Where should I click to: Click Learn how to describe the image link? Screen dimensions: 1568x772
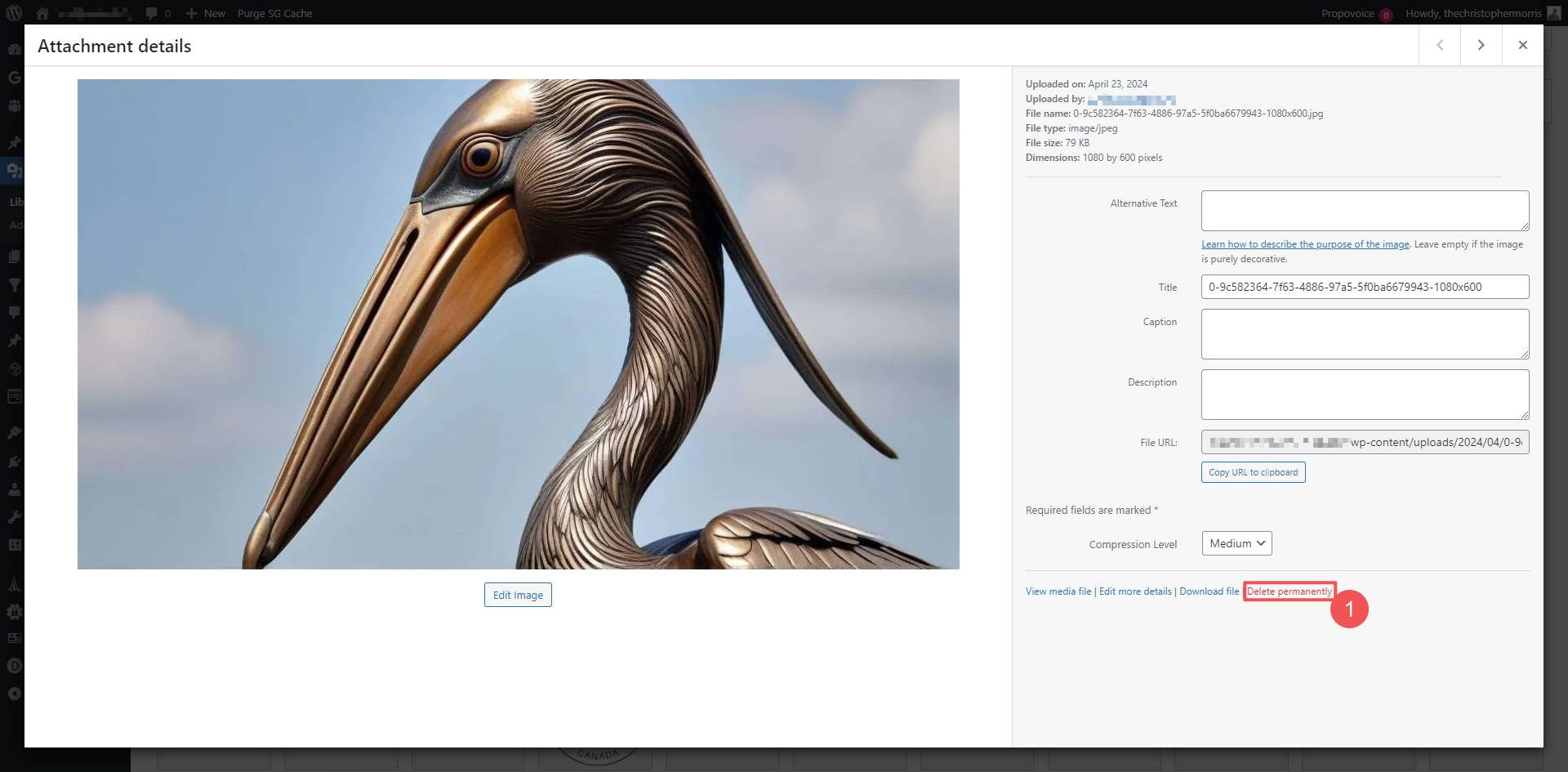(x=1303, y=243)
